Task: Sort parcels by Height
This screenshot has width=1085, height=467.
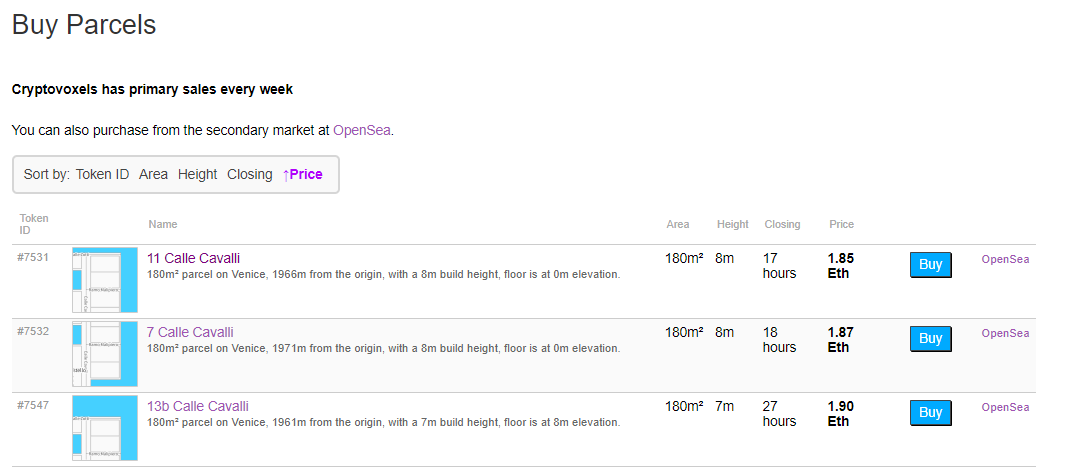Action: coord(197,174)
